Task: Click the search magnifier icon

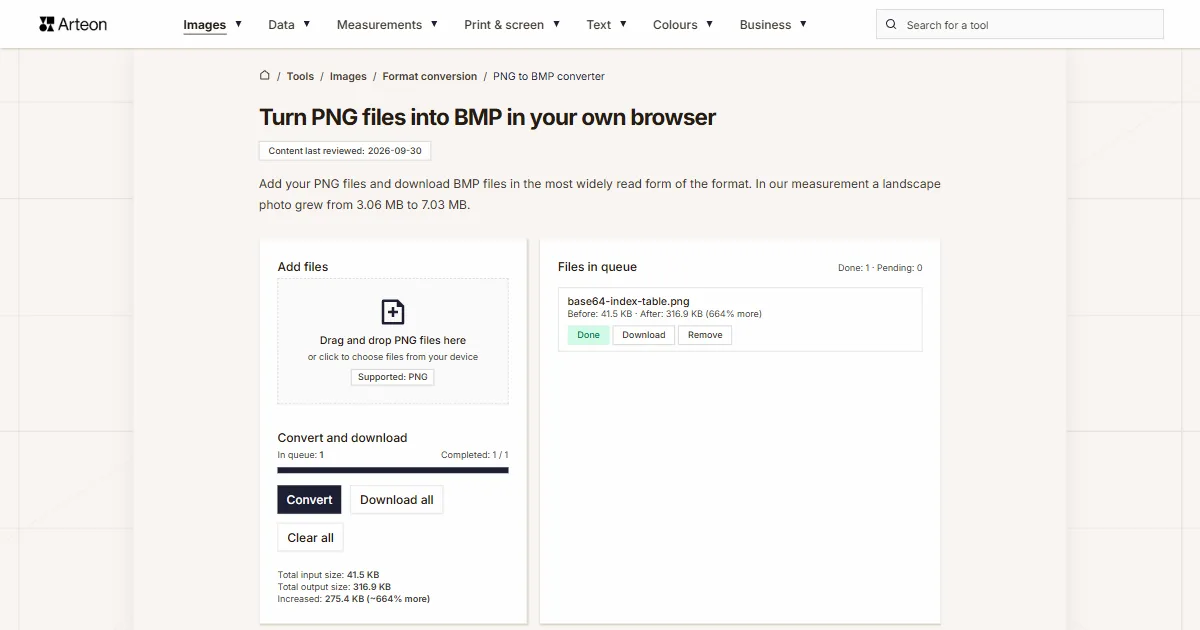Action: click(891, 24)
